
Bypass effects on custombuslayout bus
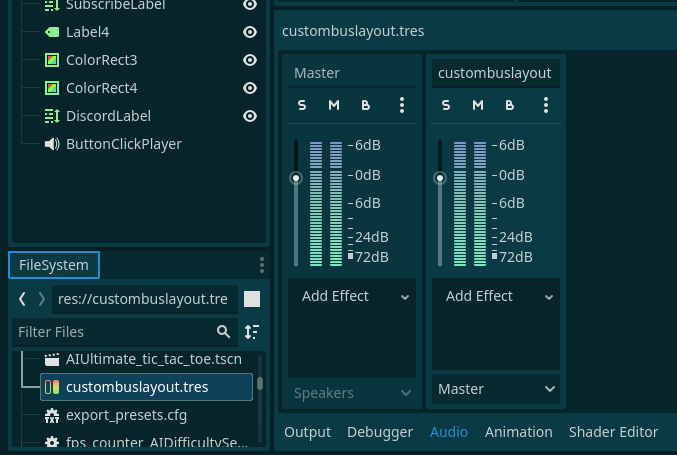509,105
